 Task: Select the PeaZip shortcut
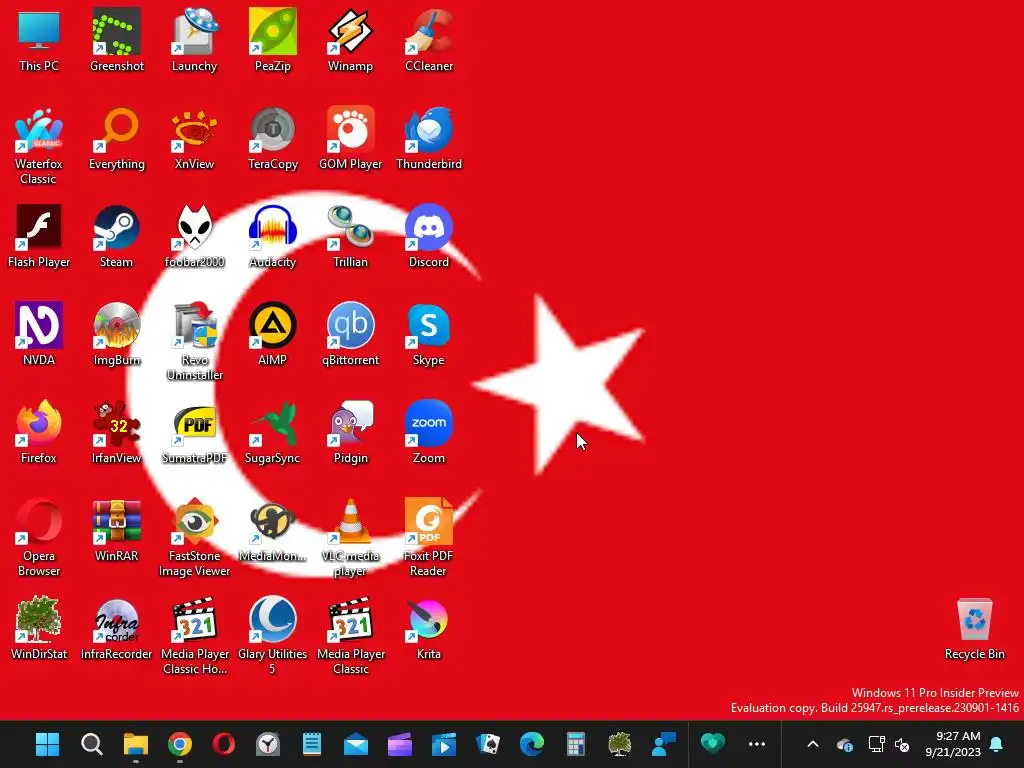(272, 40)
